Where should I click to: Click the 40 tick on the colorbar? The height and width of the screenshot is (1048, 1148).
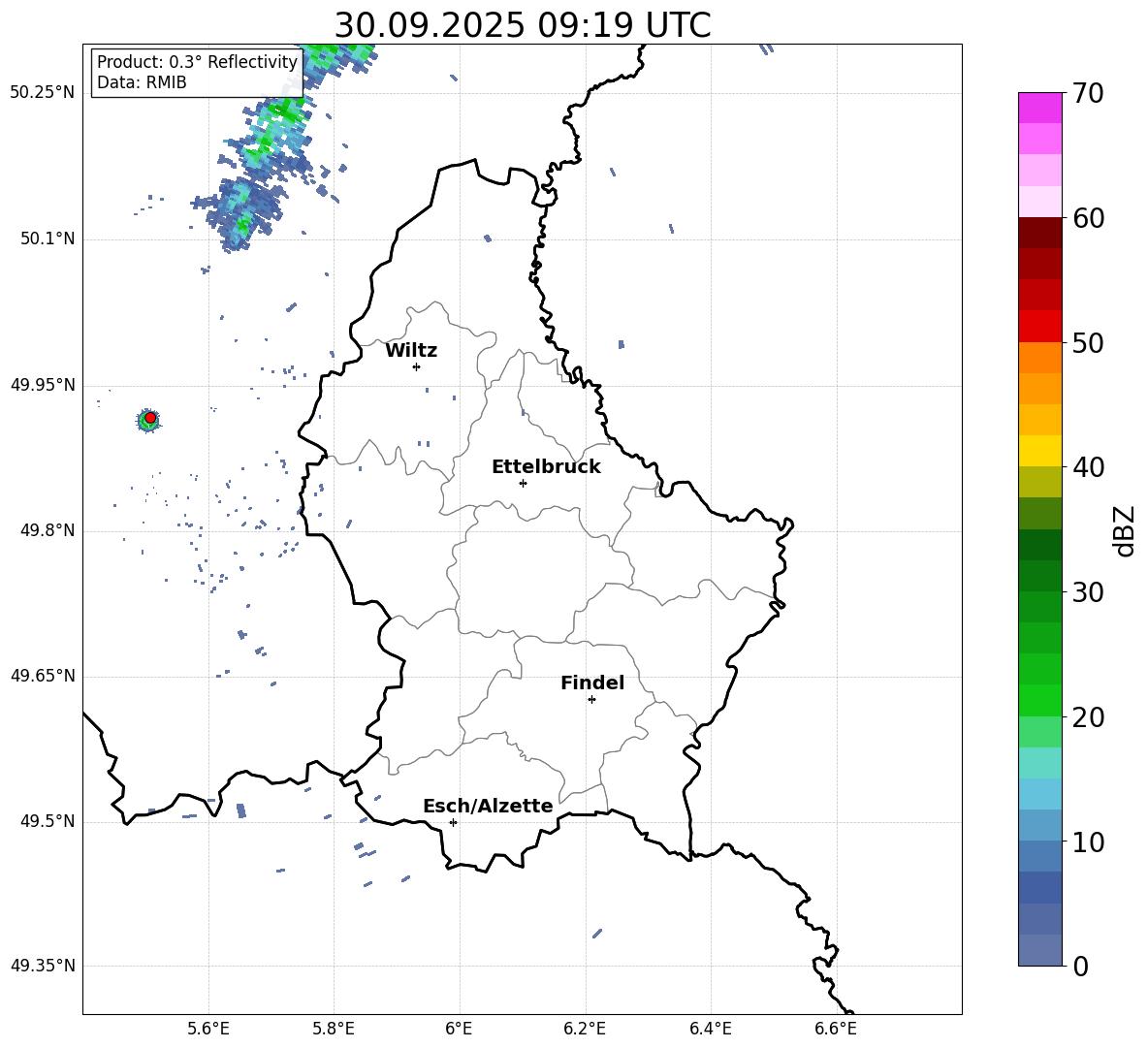tap(1088, 467)
